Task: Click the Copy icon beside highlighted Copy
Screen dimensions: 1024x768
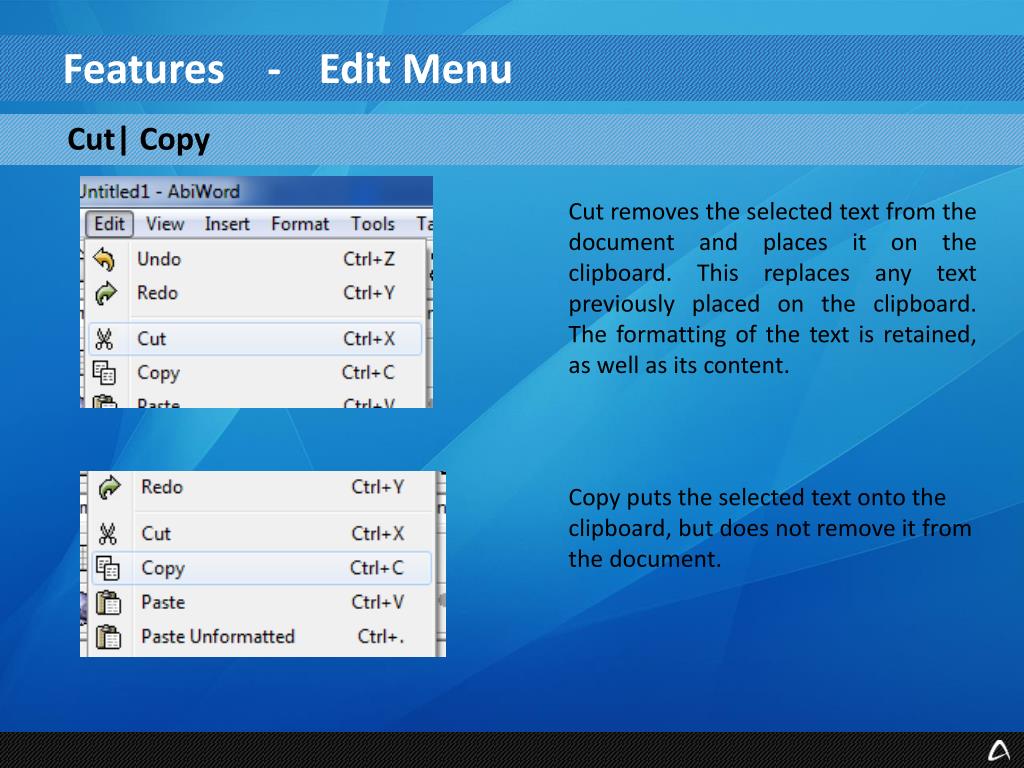Action: [x=108, y=568]
